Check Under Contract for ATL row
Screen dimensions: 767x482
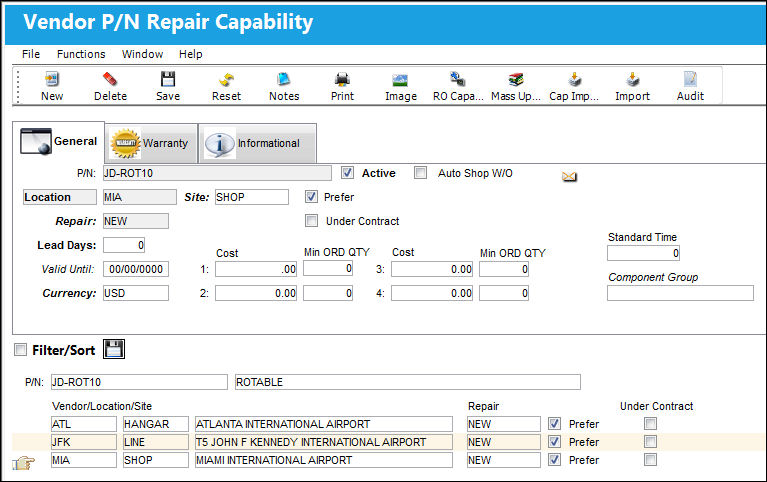(651, 423)
